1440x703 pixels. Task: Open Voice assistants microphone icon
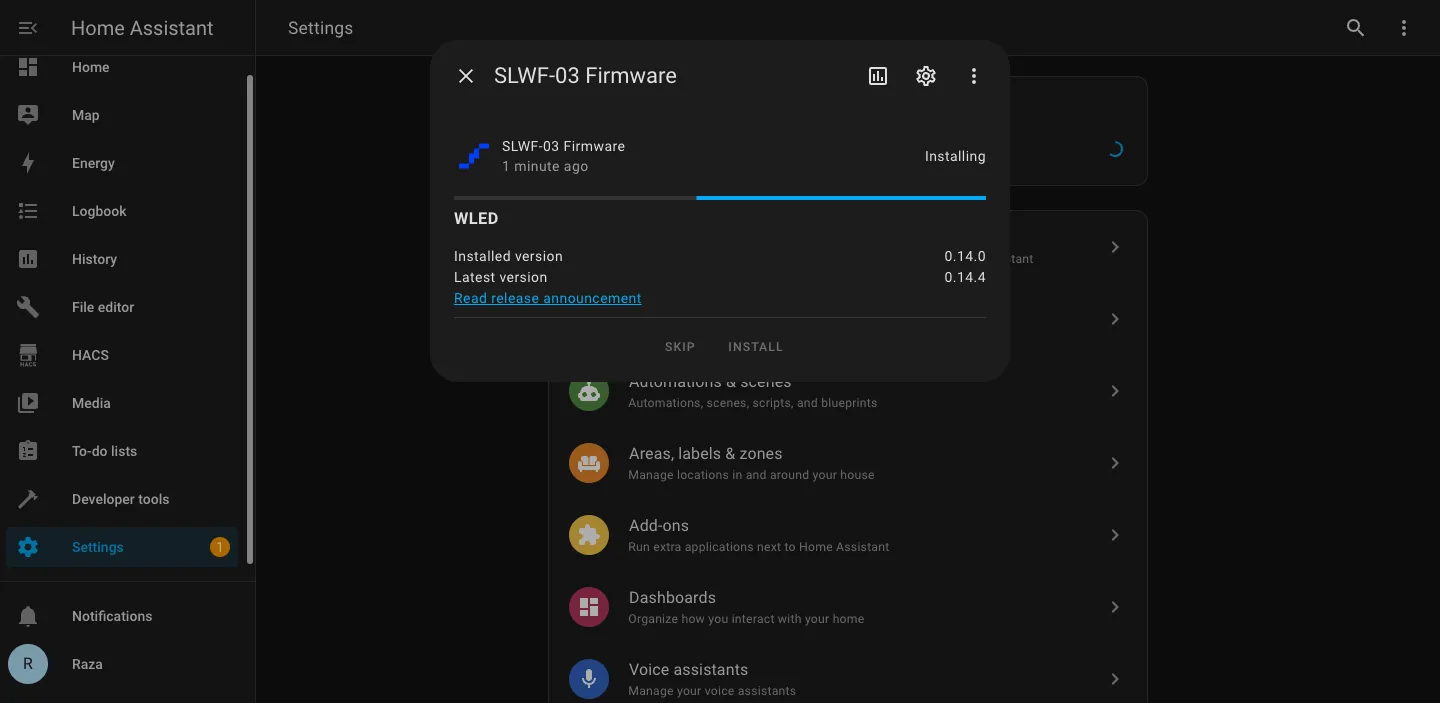click(589, 679)
